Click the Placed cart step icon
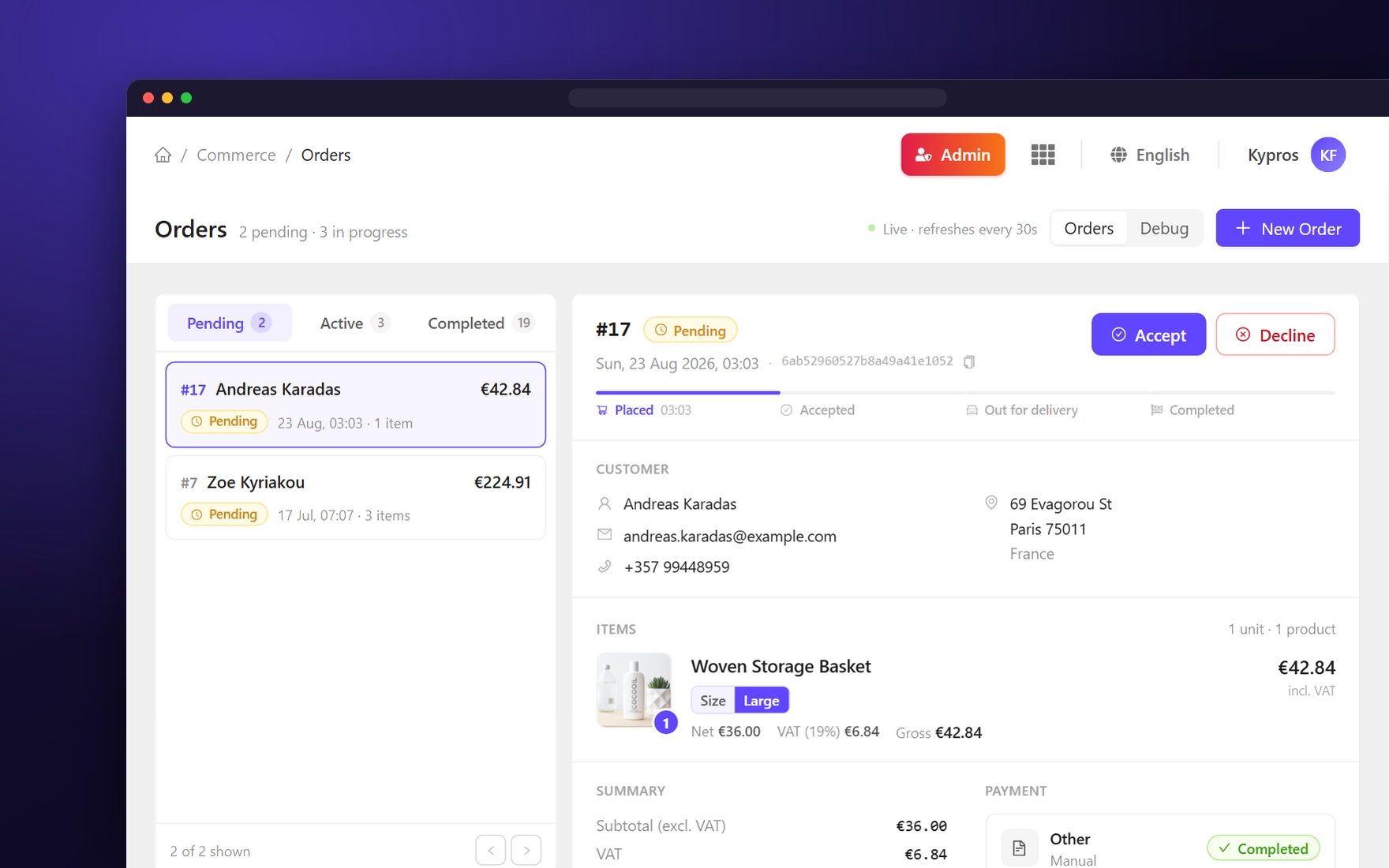Screen dimensions: 1389x868 pyautogui.click(x=602, y=410)
